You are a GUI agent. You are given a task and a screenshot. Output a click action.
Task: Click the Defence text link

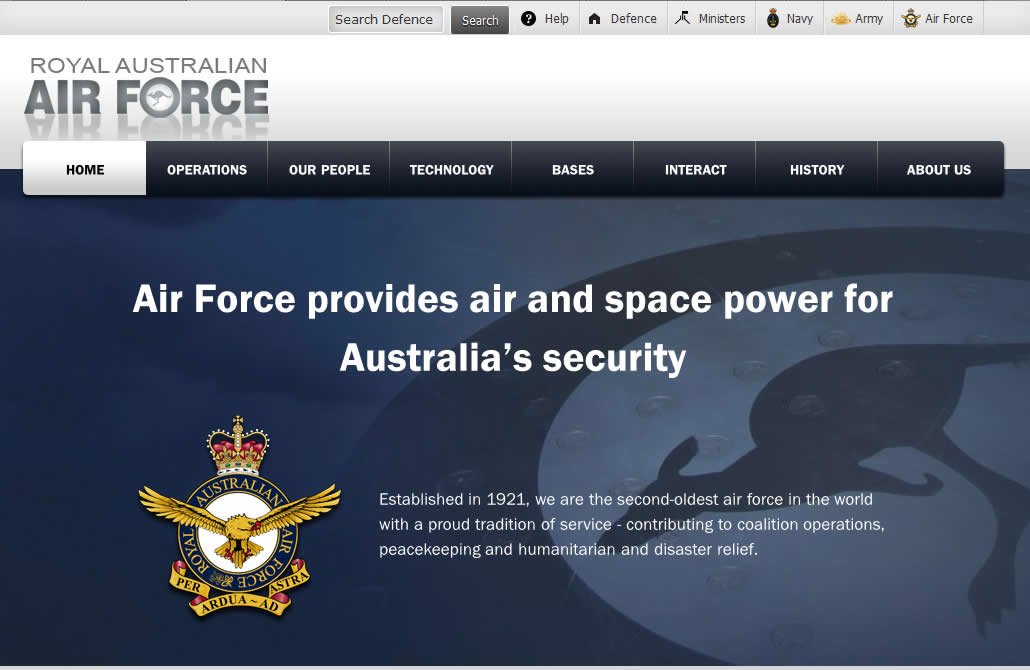(632, 18)
